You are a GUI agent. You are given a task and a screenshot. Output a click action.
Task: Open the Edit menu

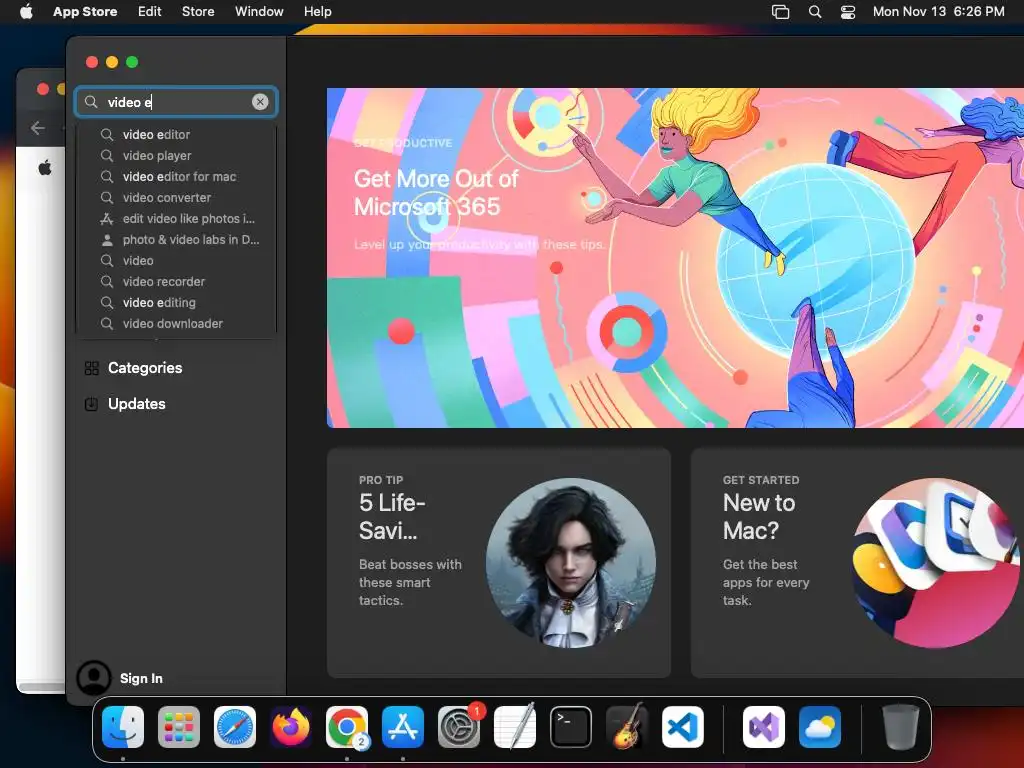coord(150,12)
